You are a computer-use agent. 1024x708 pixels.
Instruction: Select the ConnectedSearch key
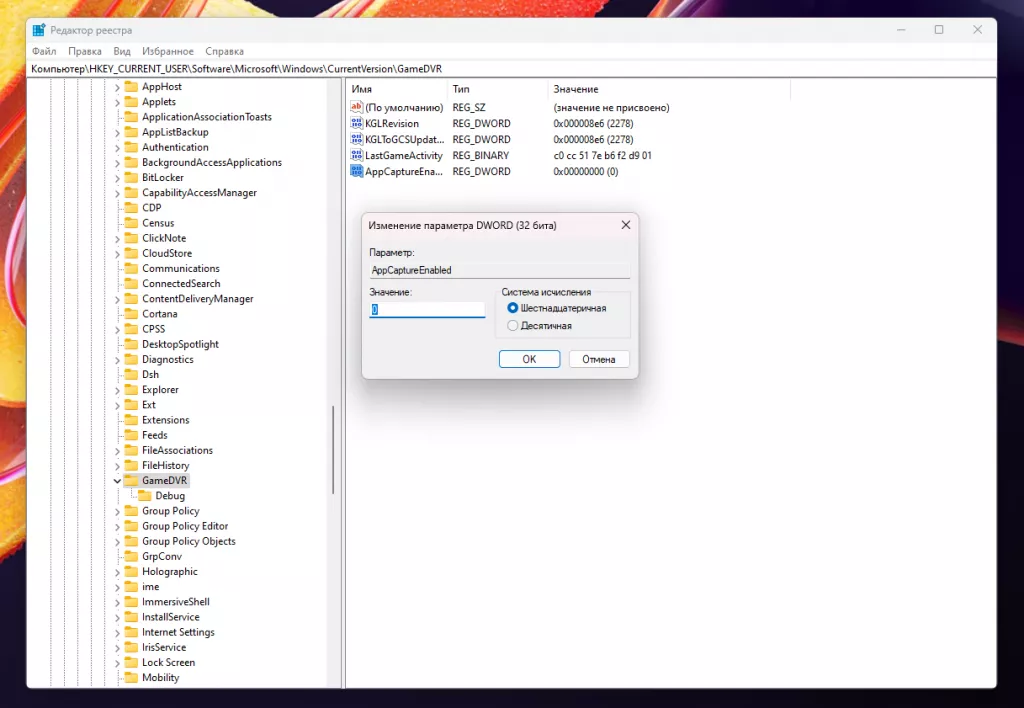181,283
